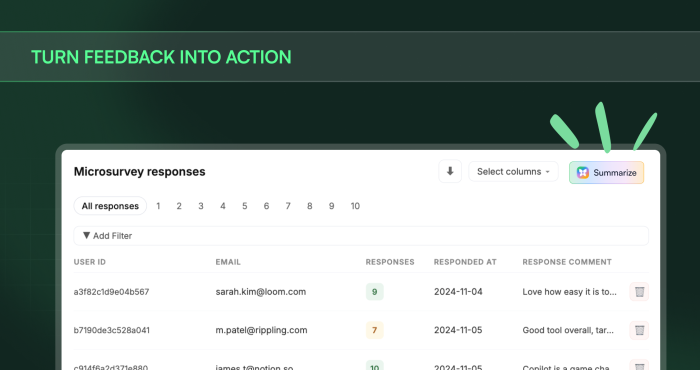Open the Select columns dropdown

(x=513, y=172)
